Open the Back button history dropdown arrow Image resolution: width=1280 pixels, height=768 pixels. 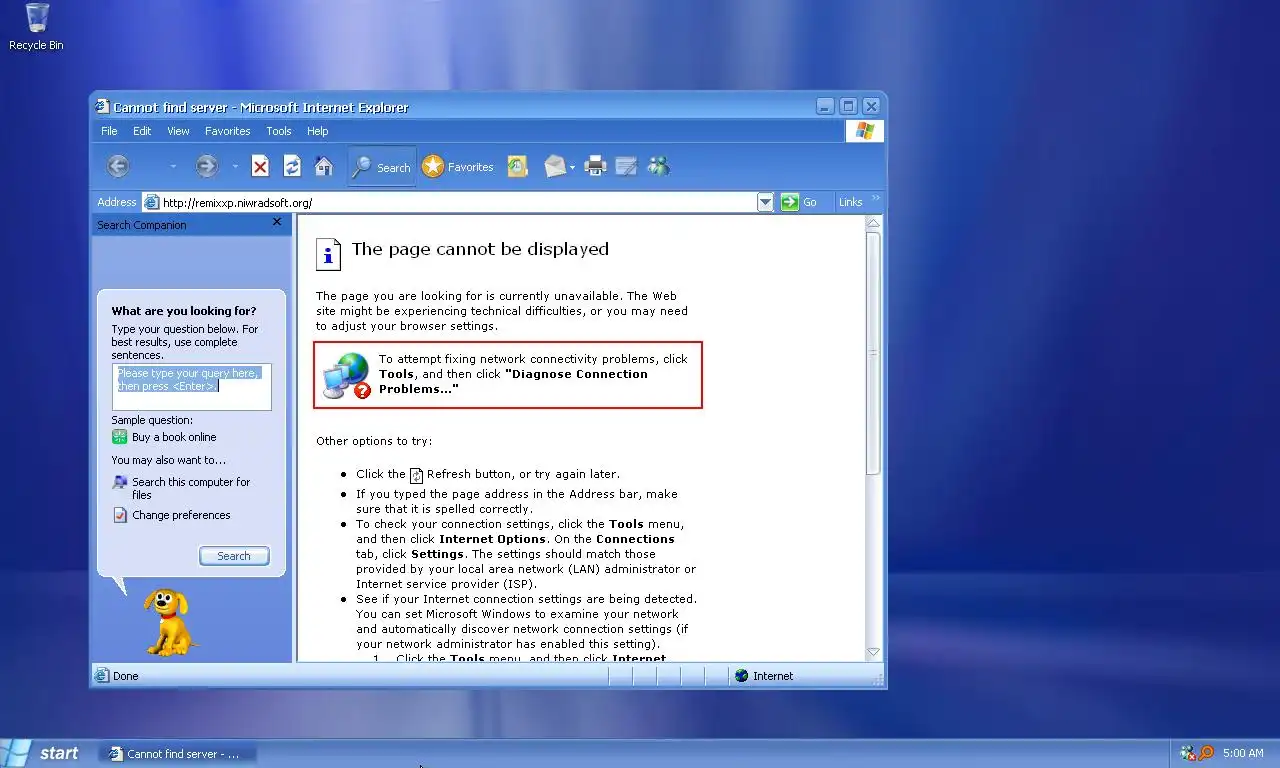click(173, 167)
